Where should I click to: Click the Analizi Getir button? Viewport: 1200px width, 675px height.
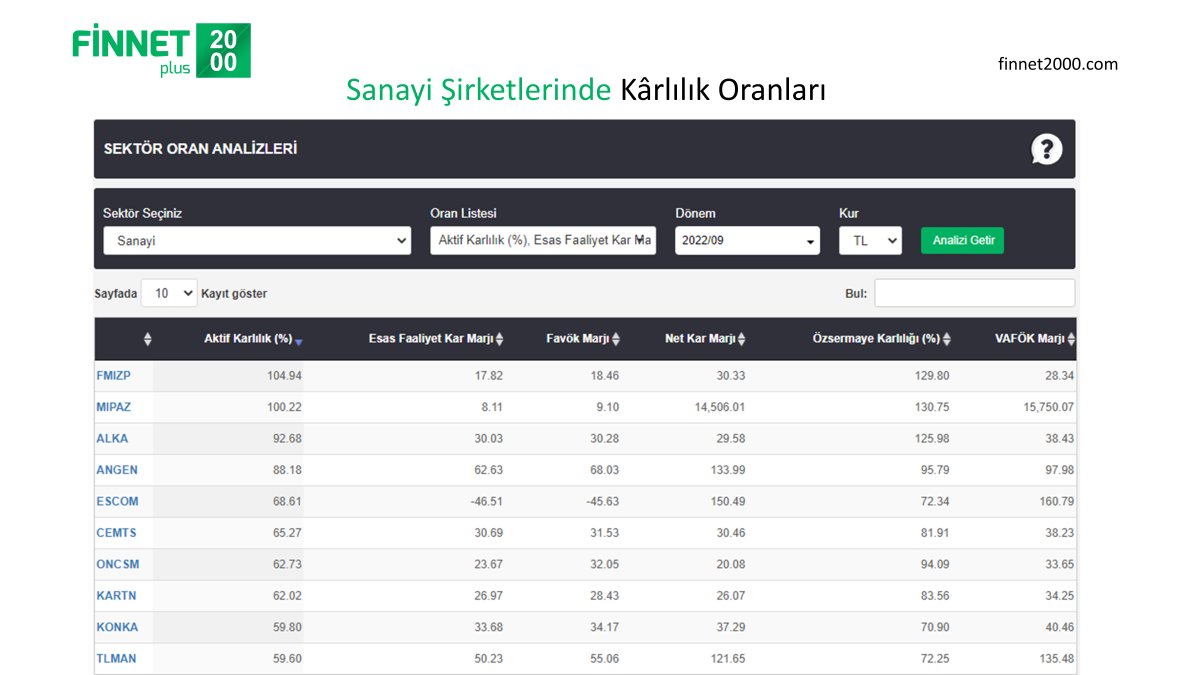coord(962,240)
